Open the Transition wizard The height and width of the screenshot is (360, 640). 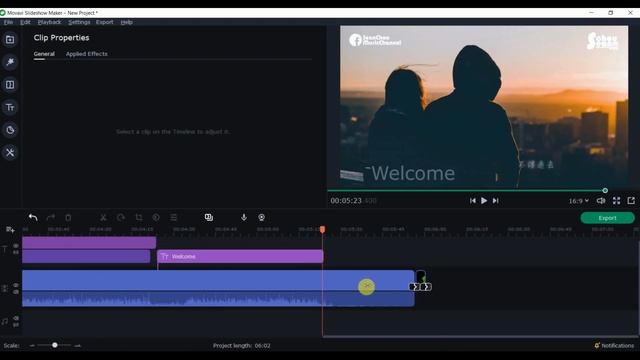209,218
